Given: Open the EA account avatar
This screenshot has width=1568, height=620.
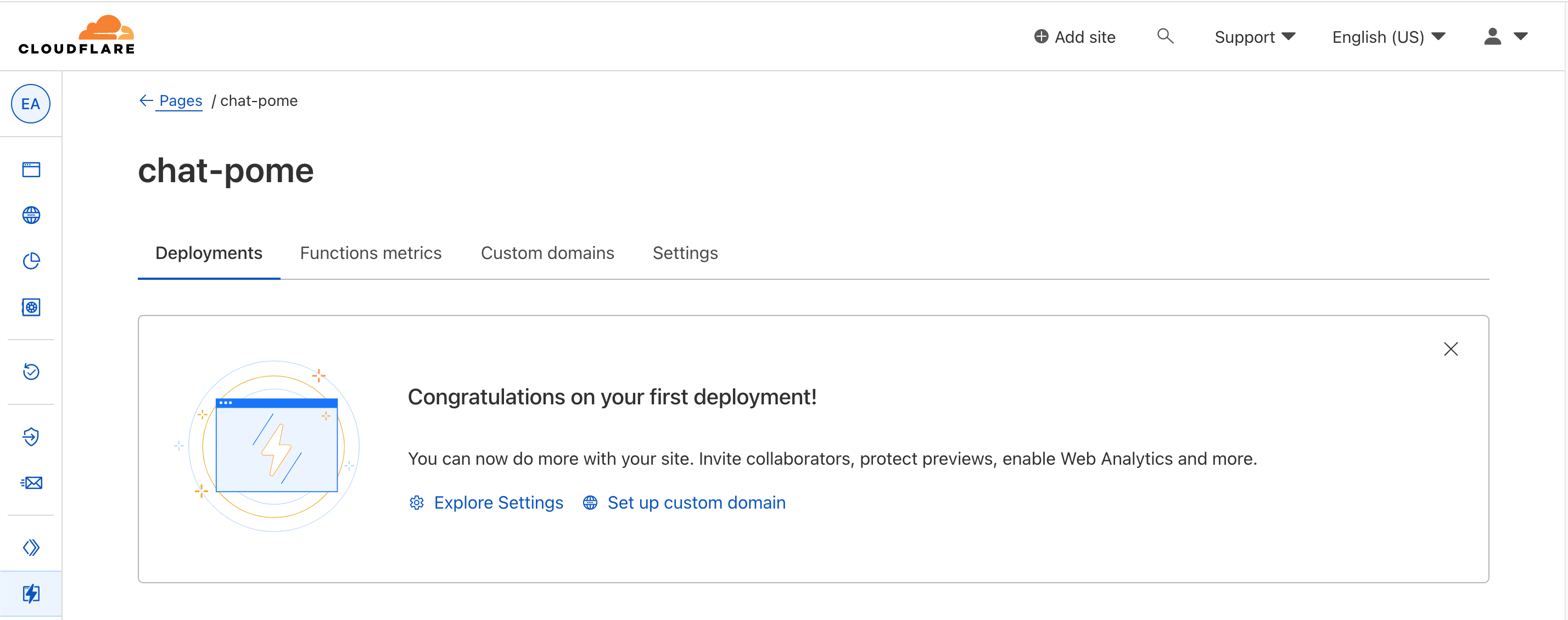Looking at the screenshot, I should pos(30,104).
